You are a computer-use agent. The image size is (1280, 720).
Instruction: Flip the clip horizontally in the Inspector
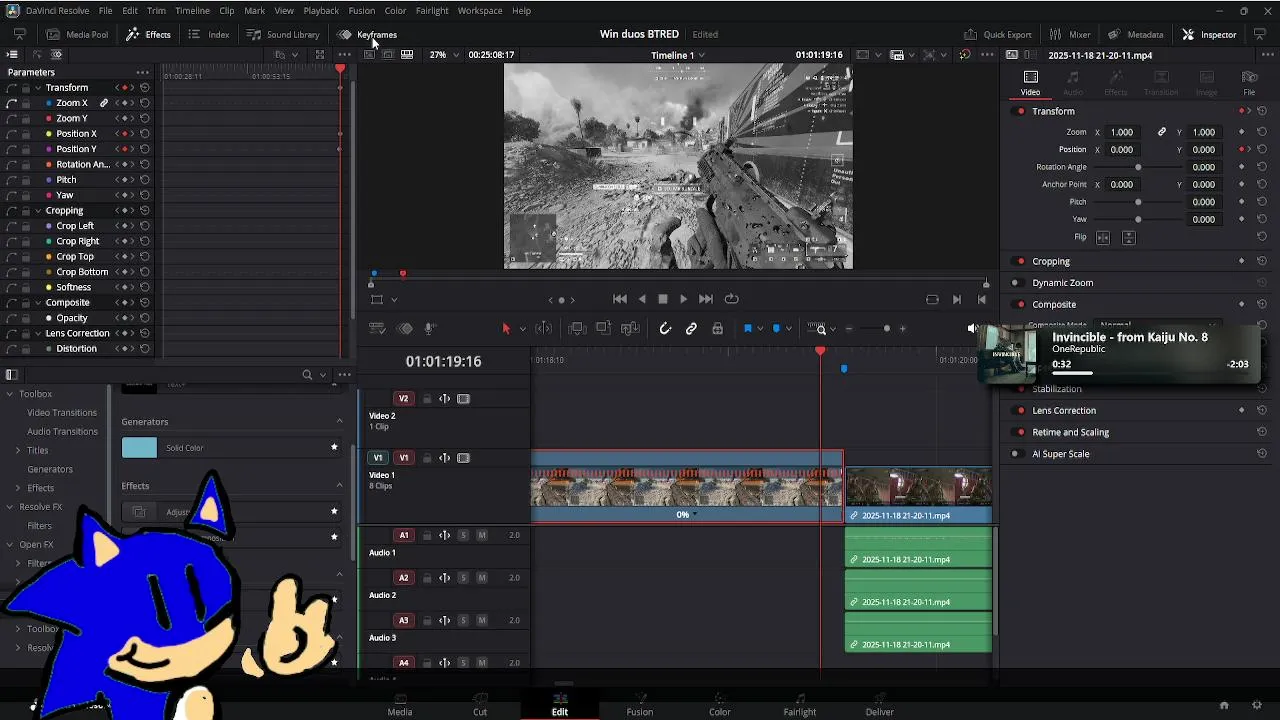(1103, 237)
